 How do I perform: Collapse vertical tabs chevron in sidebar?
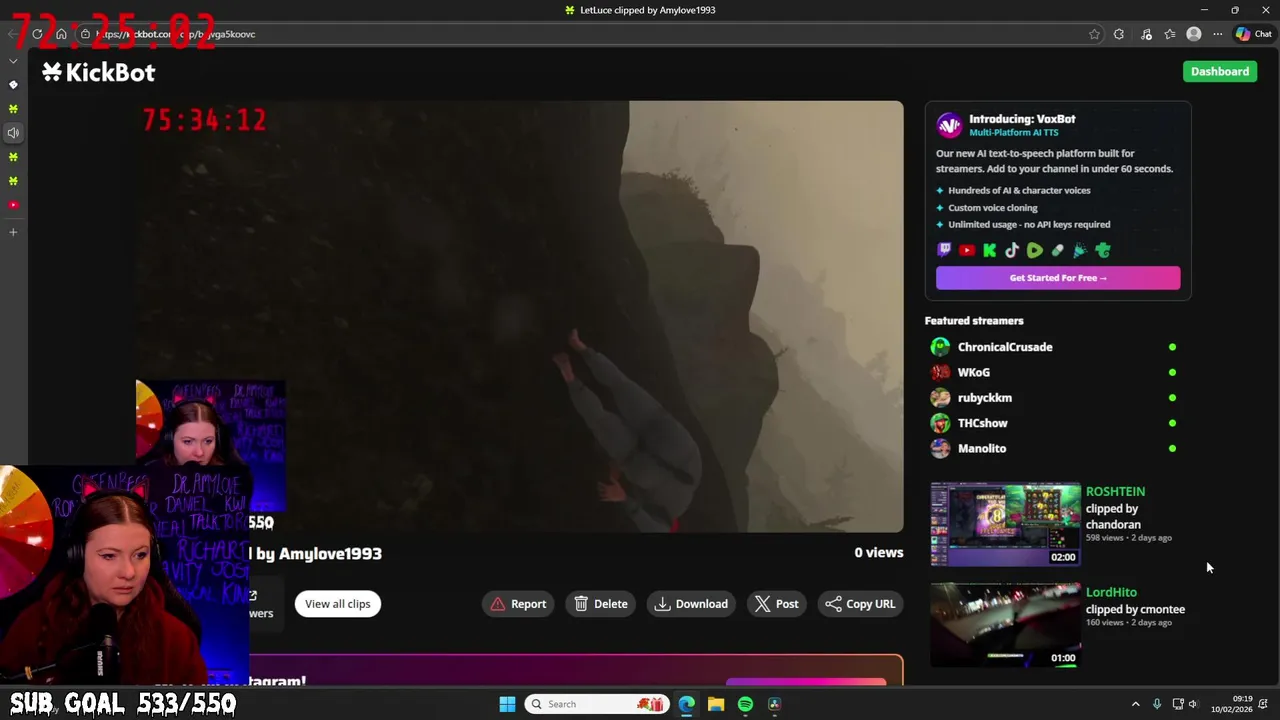13,61
